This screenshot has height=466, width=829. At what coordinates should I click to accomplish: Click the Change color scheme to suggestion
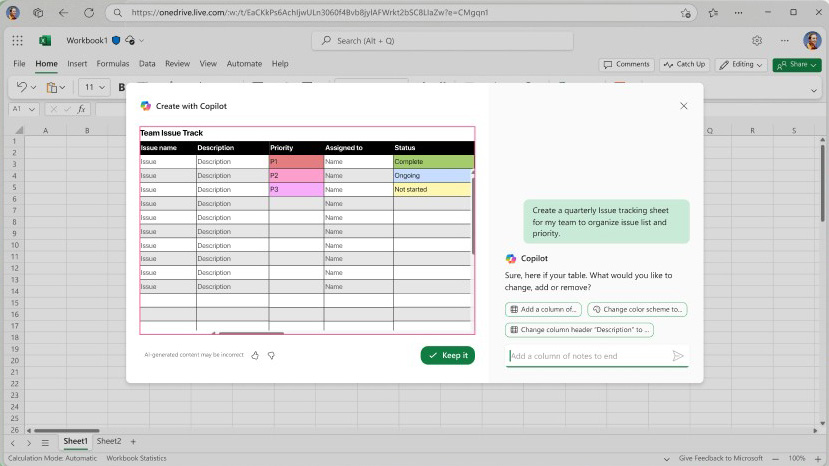[637, 309]
